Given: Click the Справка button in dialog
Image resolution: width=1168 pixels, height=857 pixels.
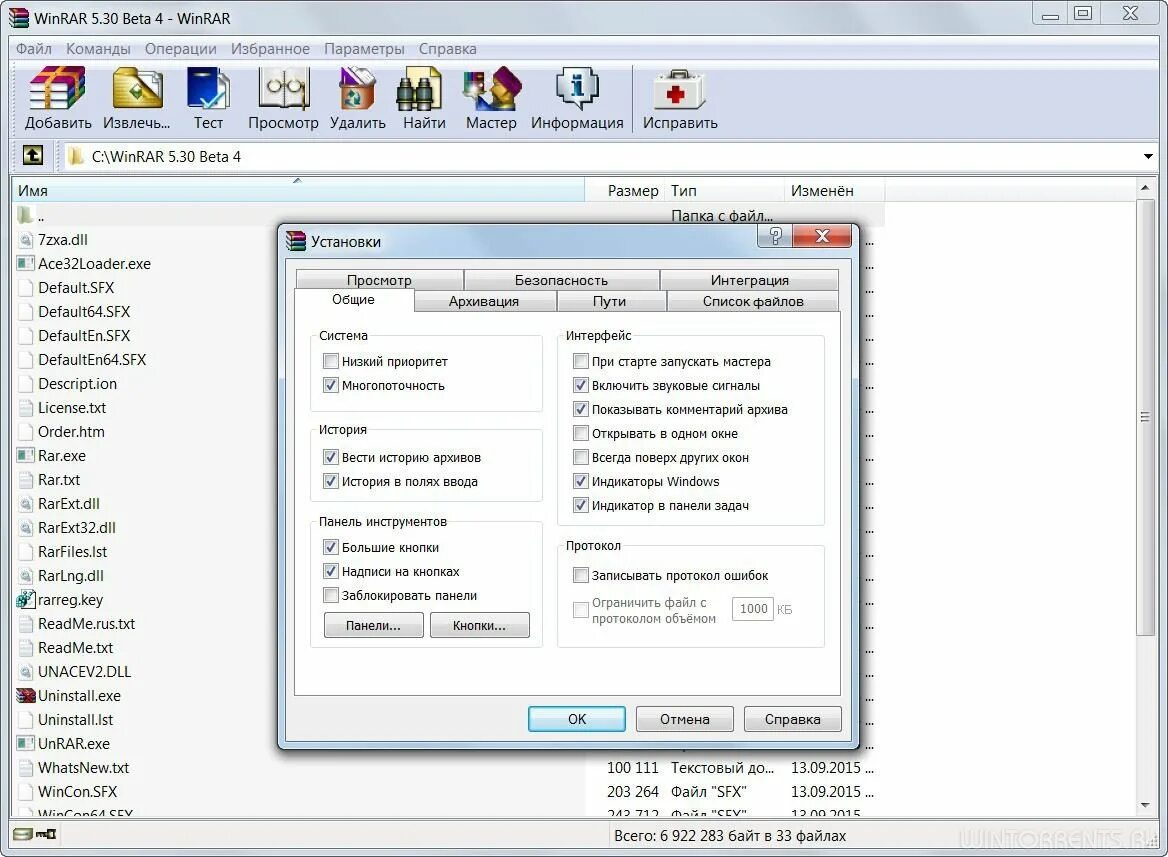Looking at the screenshot, I should (x=793, y=719).
